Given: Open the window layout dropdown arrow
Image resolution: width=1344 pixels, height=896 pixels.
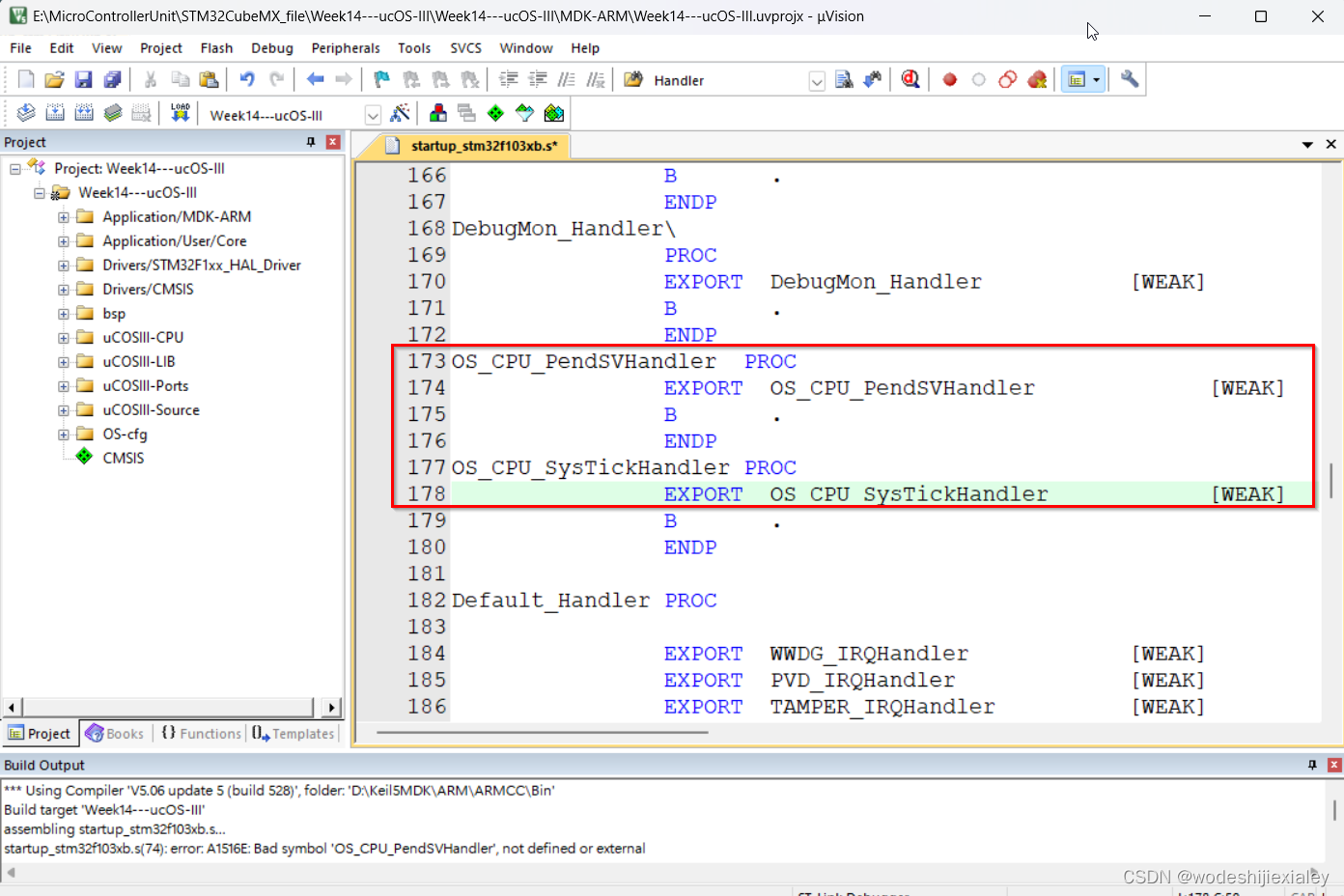Looking at the screenshot, I should click(x=1097, y=80).
